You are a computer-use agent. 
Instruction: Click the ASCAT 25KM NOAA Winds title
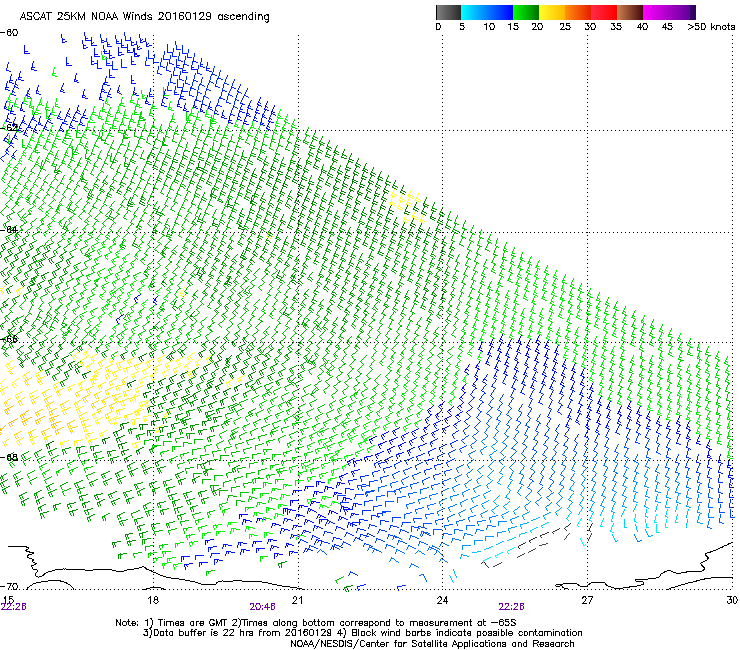tap(144, 17)
